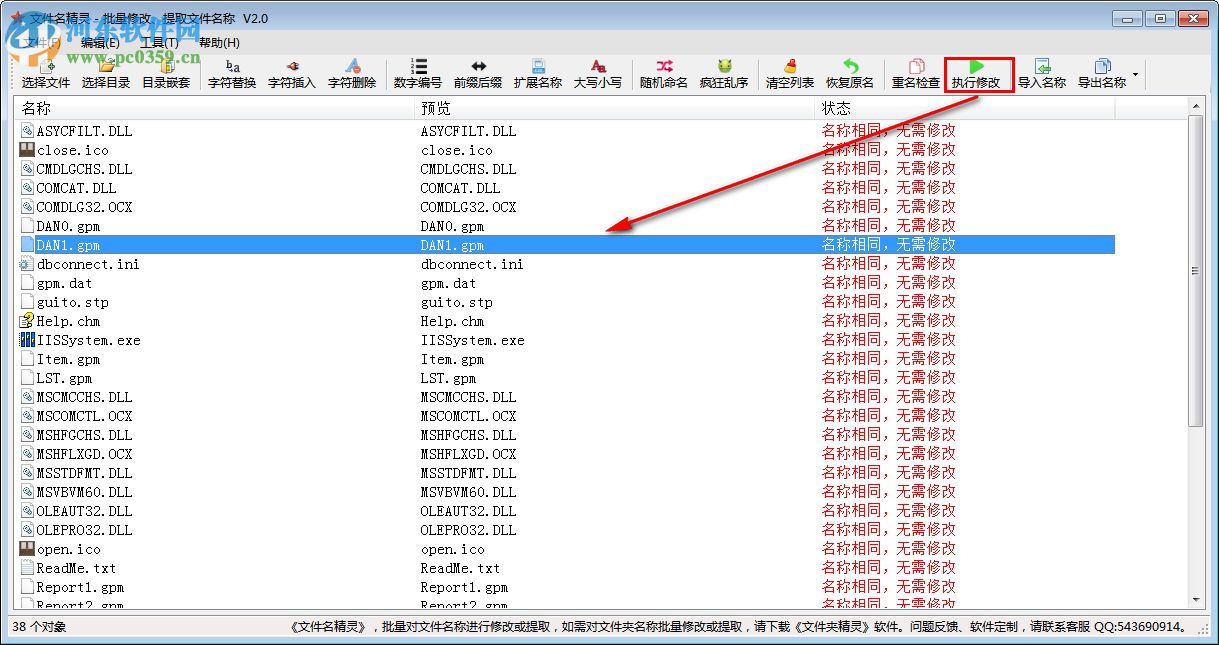Select ReadMe.txt in the name column
Screen dimensions: 1219x645
76,568
